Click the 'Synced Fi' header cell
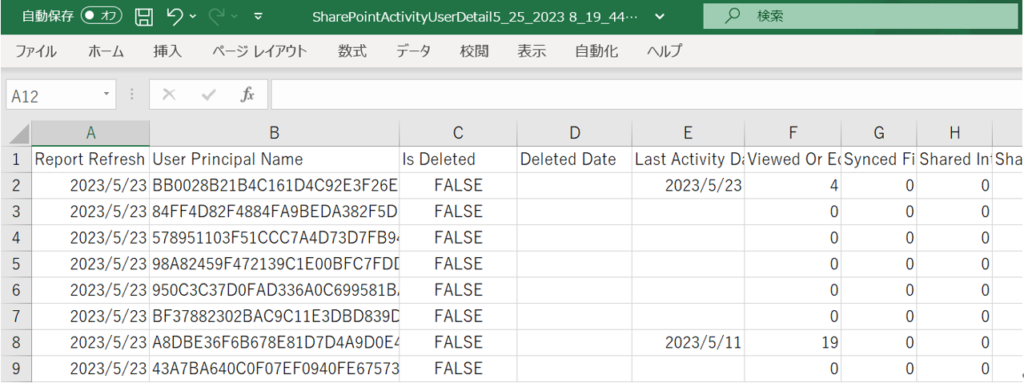 coord(879,159)
